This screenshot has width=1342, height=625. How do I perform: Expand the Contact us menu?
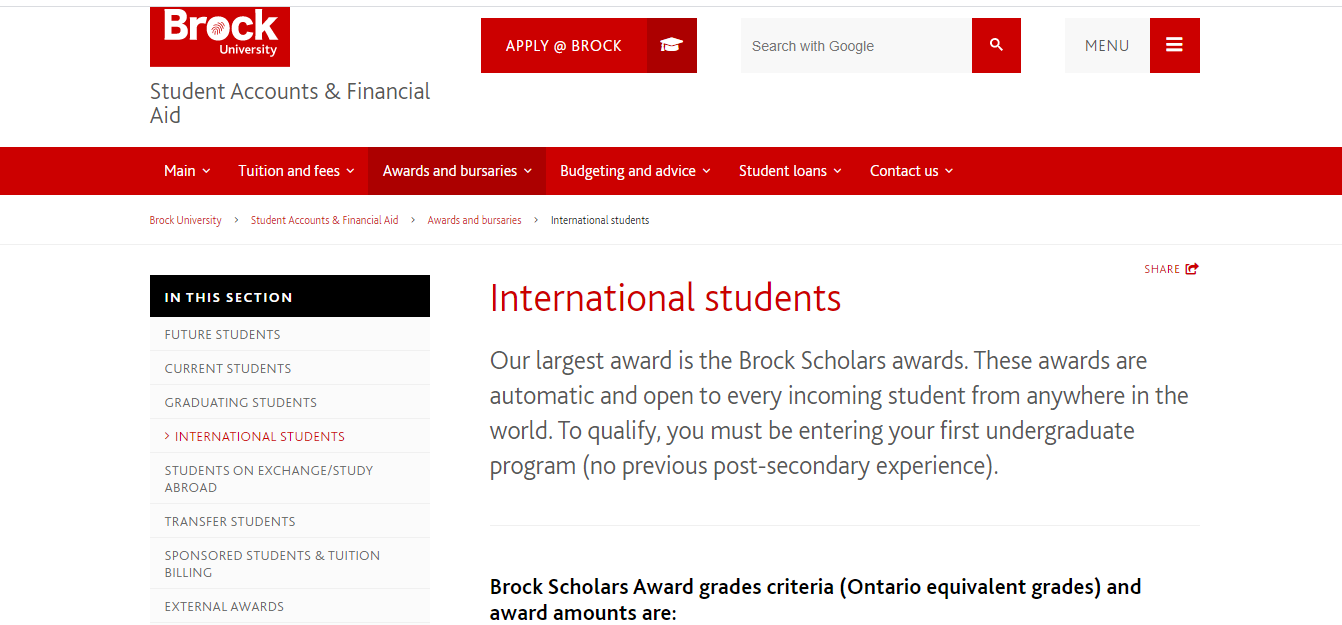click(x=911, y=171)
